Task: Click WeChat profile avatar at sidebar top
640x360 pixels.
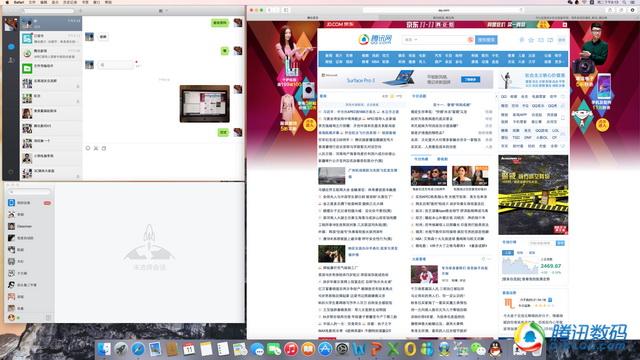Action: [x=11, y=24]
